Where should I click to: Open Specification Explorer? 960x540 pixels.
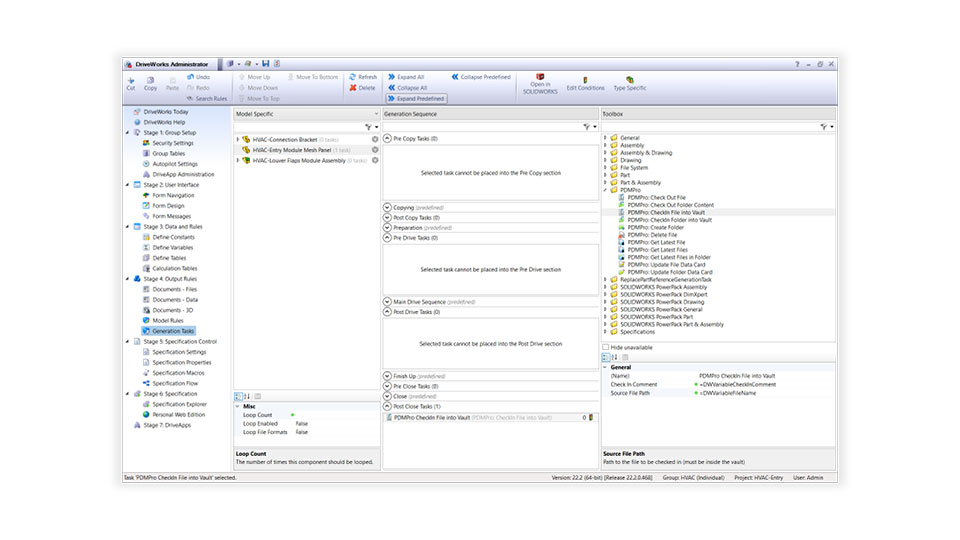coord(179,404)
